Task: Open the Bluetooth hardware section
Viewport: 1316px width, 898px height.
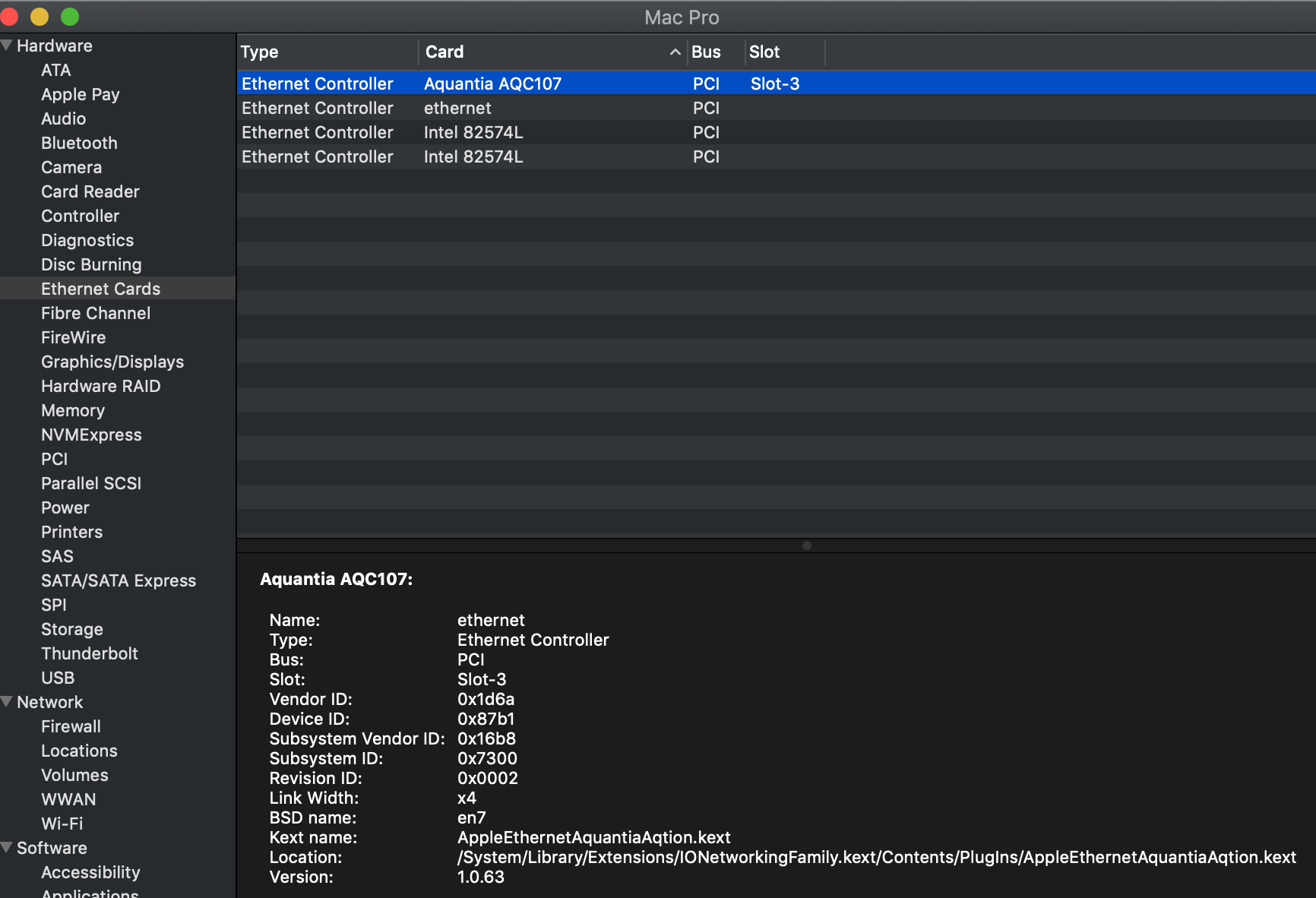Action: tap(80, 143)
